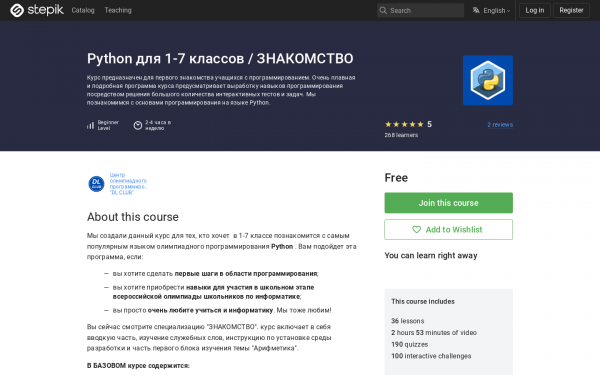Click the Stepik logo
Image resolution: width=600 pixels, height=375 pixels.
point(37,10)
